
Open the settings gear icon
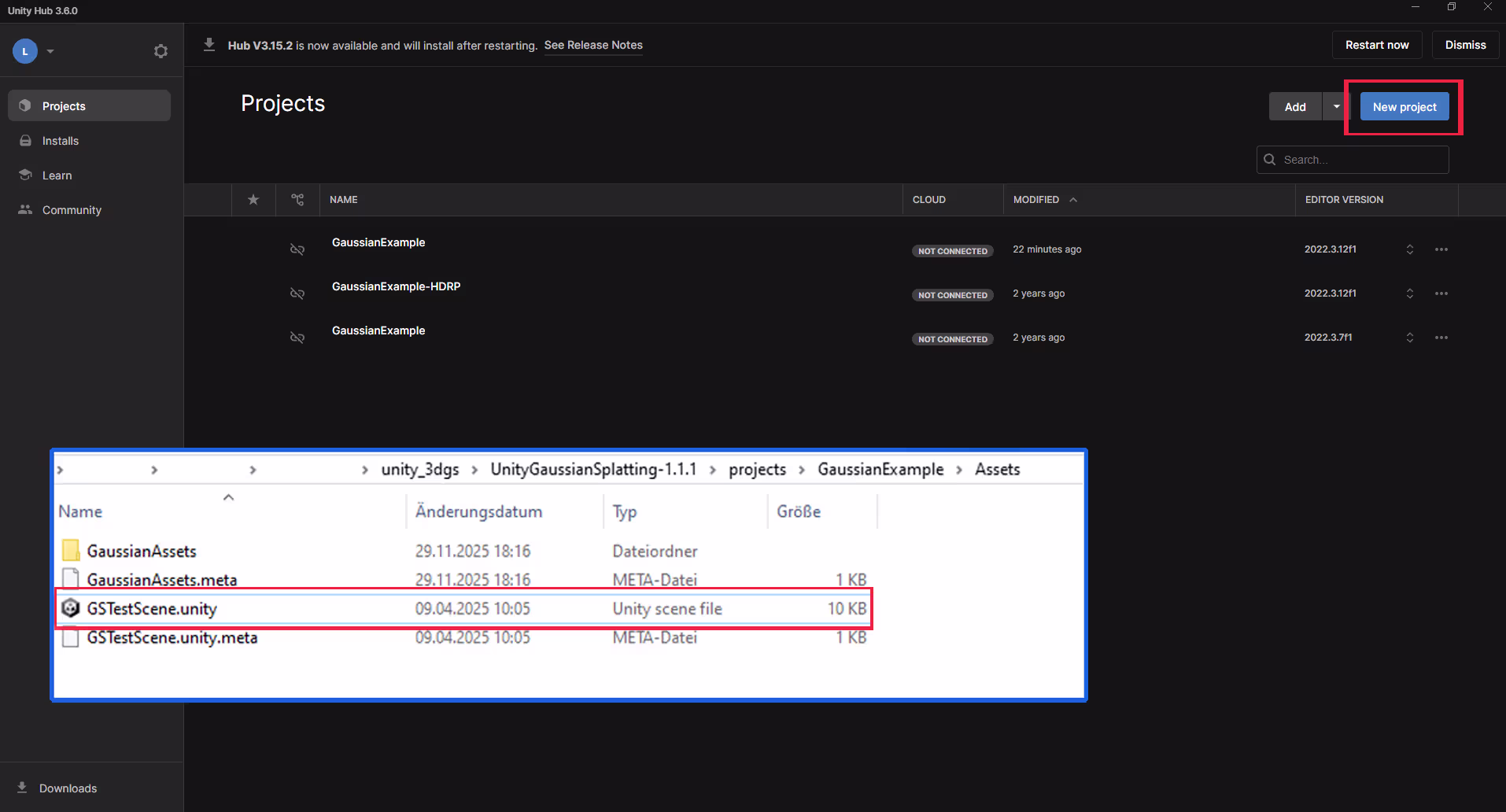point(161,51)
